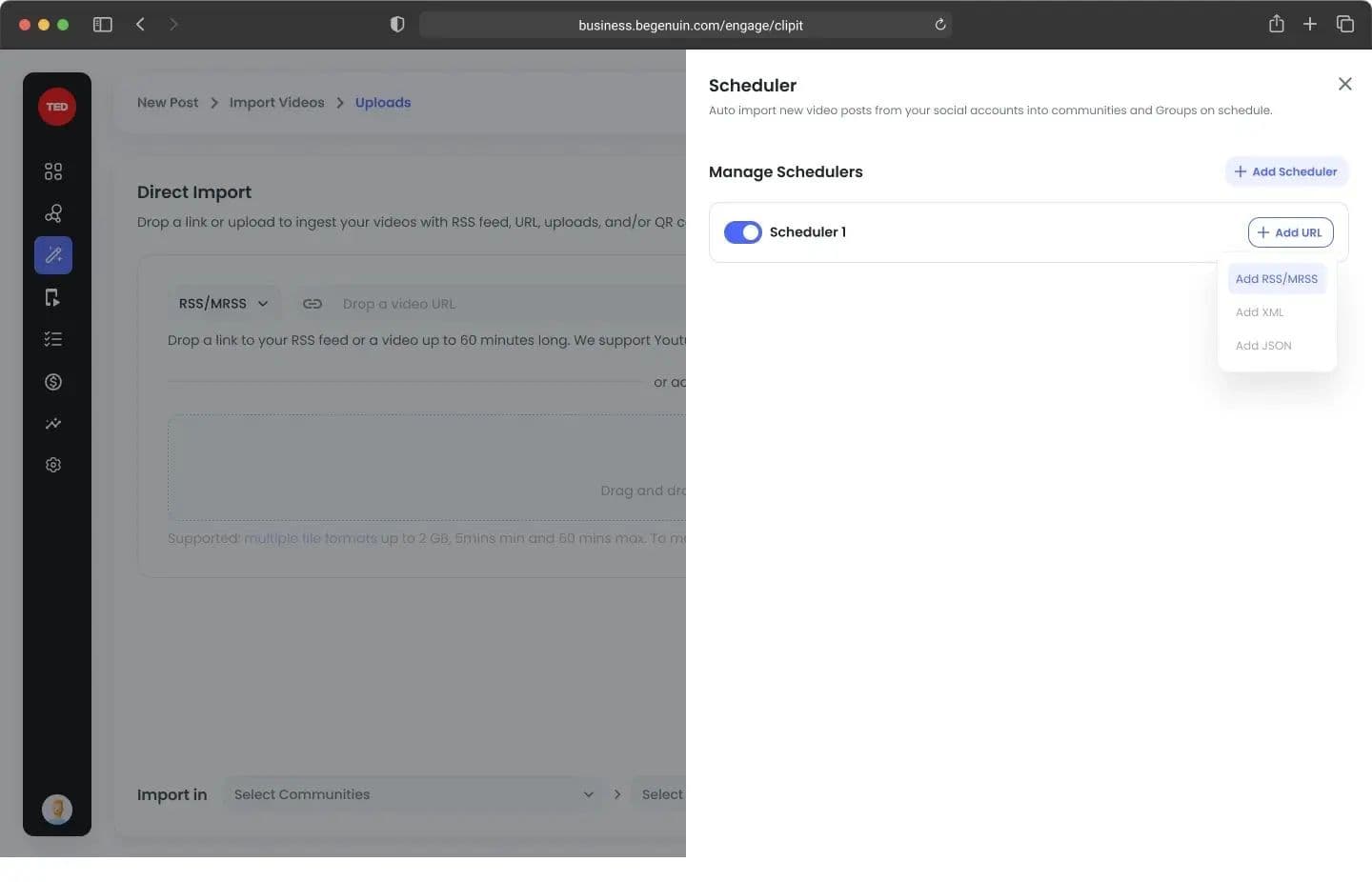Click the Safari forward arrow

(173, 25)
